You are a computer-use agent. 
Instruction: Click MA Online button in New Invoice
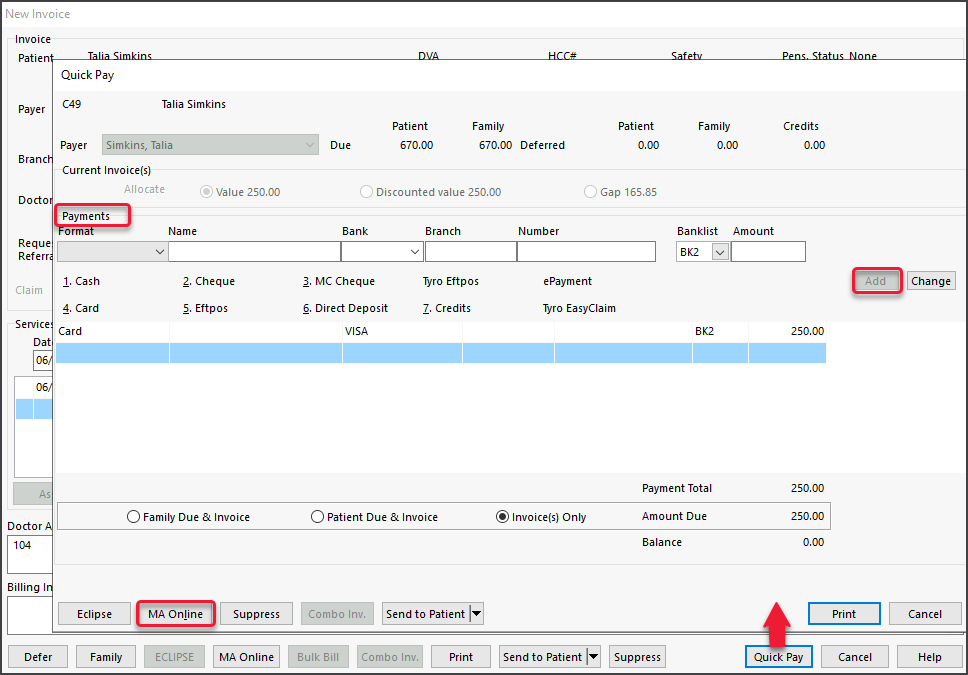coord(246,657)
